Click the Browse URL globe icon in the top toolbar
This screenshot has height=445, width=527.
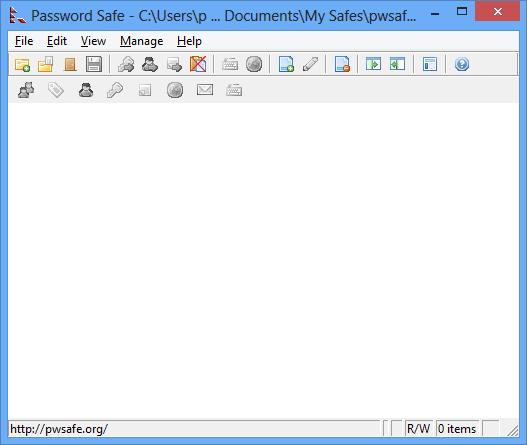[x=254, y=64]
